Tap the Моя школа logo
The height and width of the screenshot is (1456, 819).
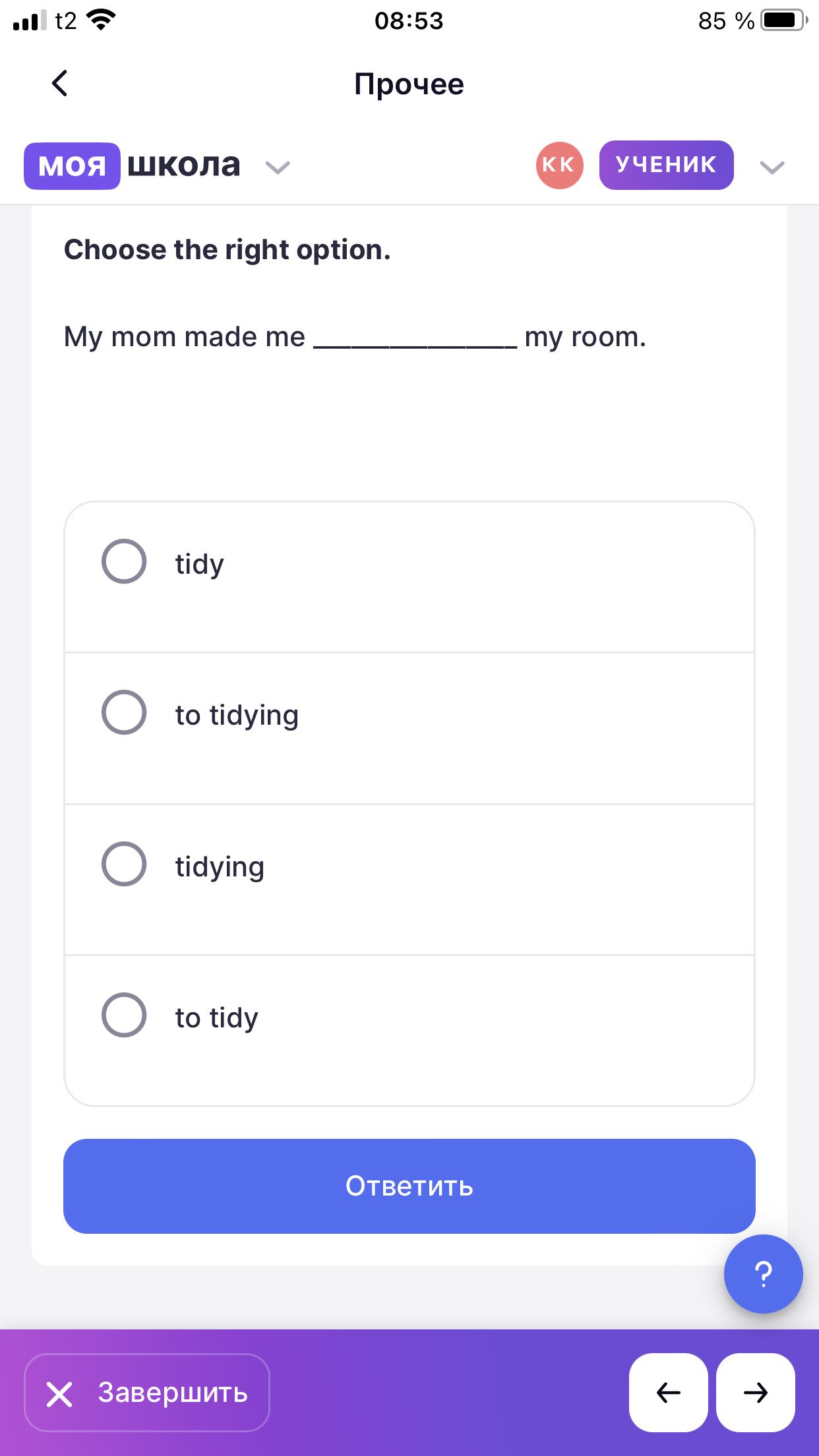pos(133,166)
